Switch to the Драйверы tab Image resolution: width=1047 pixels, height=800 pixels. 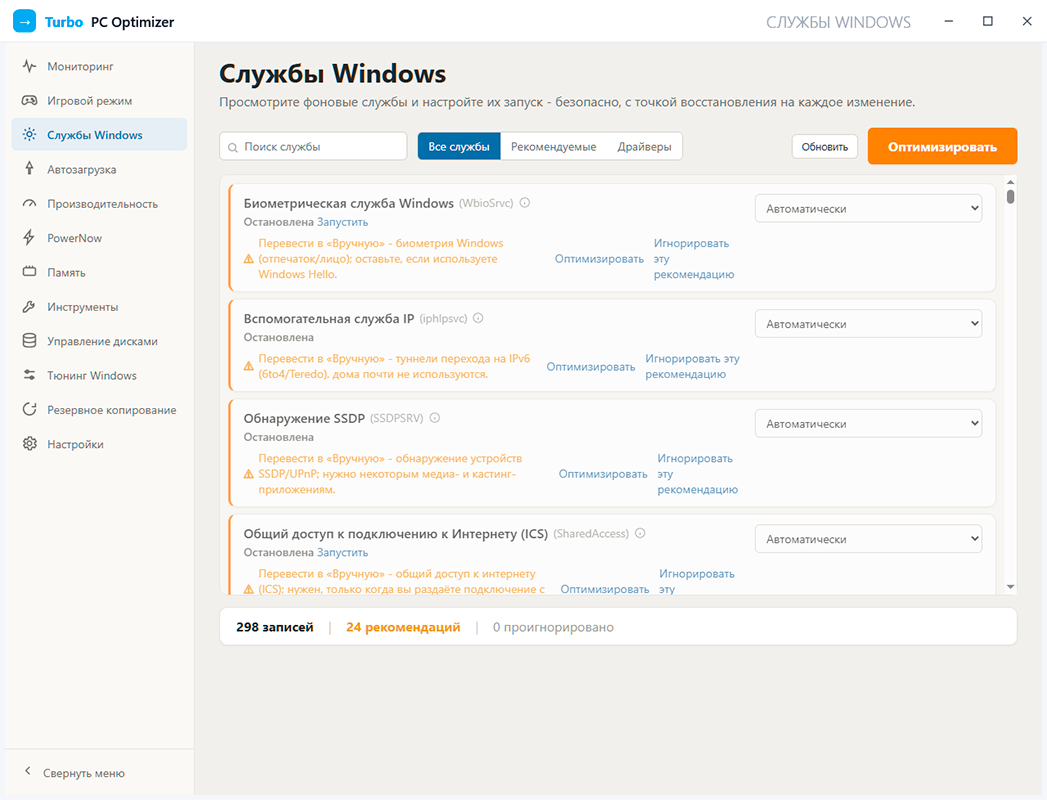[644, 146]
